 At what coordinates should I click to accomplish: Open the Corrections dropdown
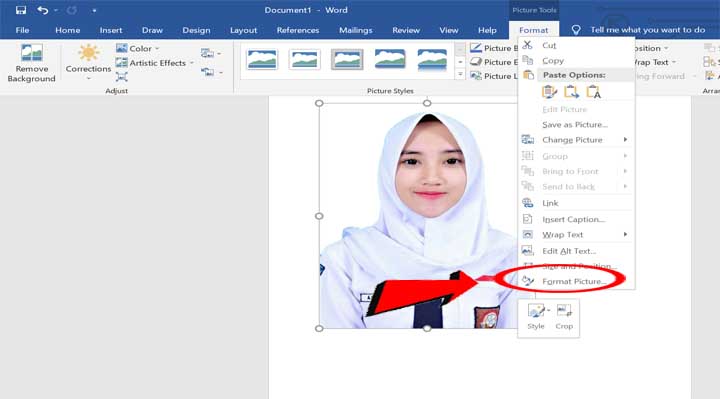point(88,62)
